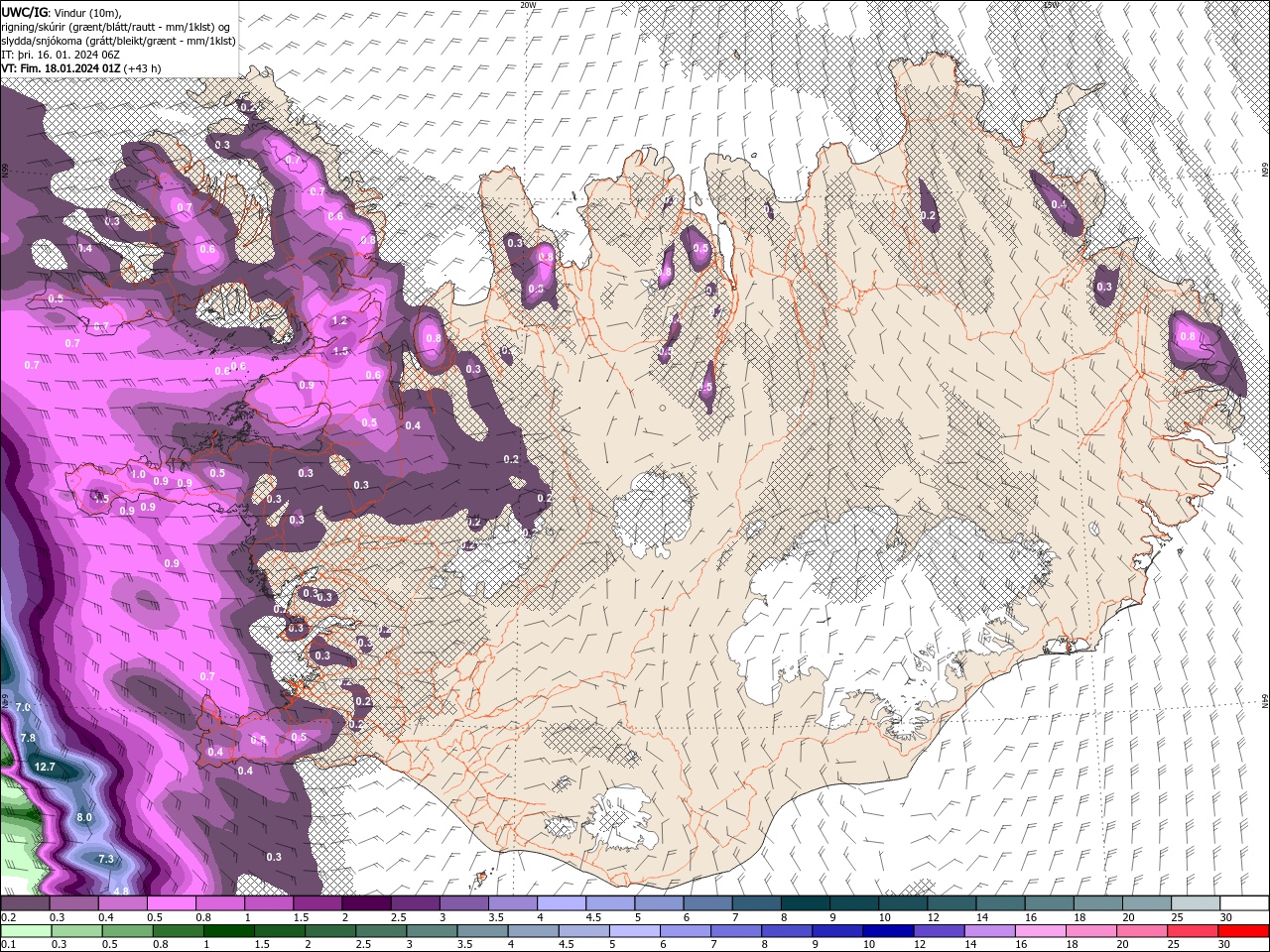Click the deep blue 10–12 swatch in lower legend
1270x952 pixels.
tap(888, 931)
